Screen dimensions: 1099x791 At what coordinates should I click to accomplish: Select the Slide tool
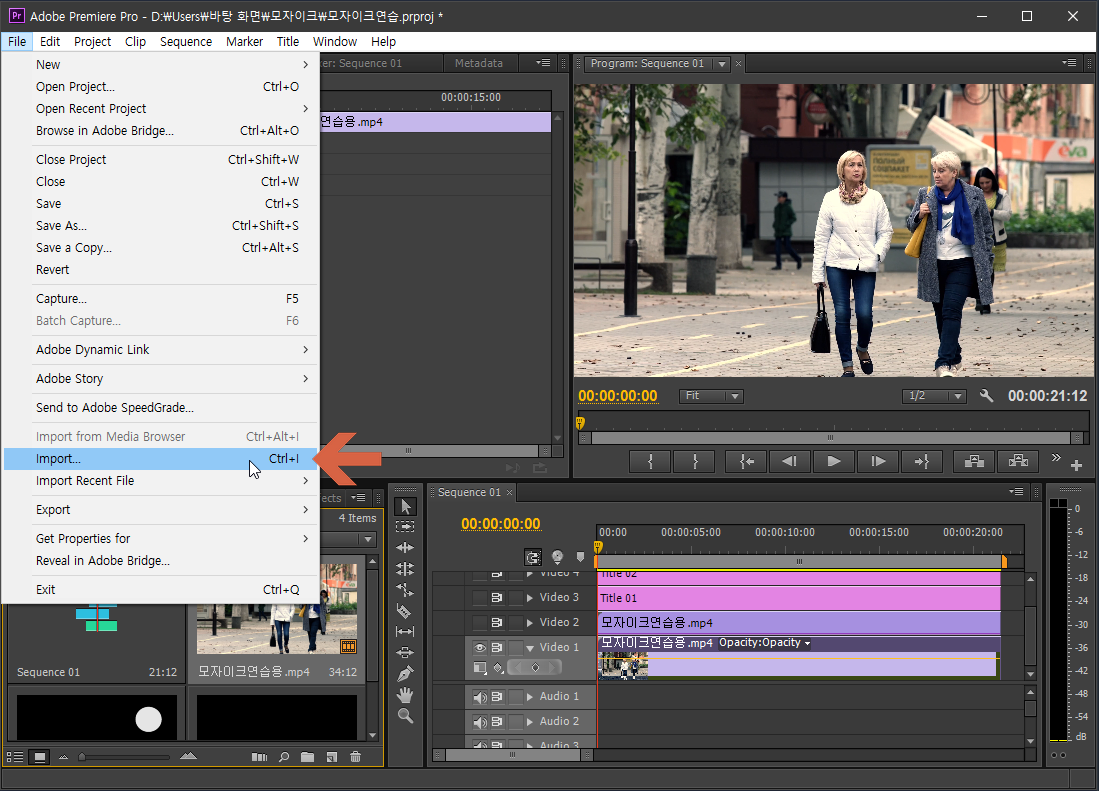point(405,652)
